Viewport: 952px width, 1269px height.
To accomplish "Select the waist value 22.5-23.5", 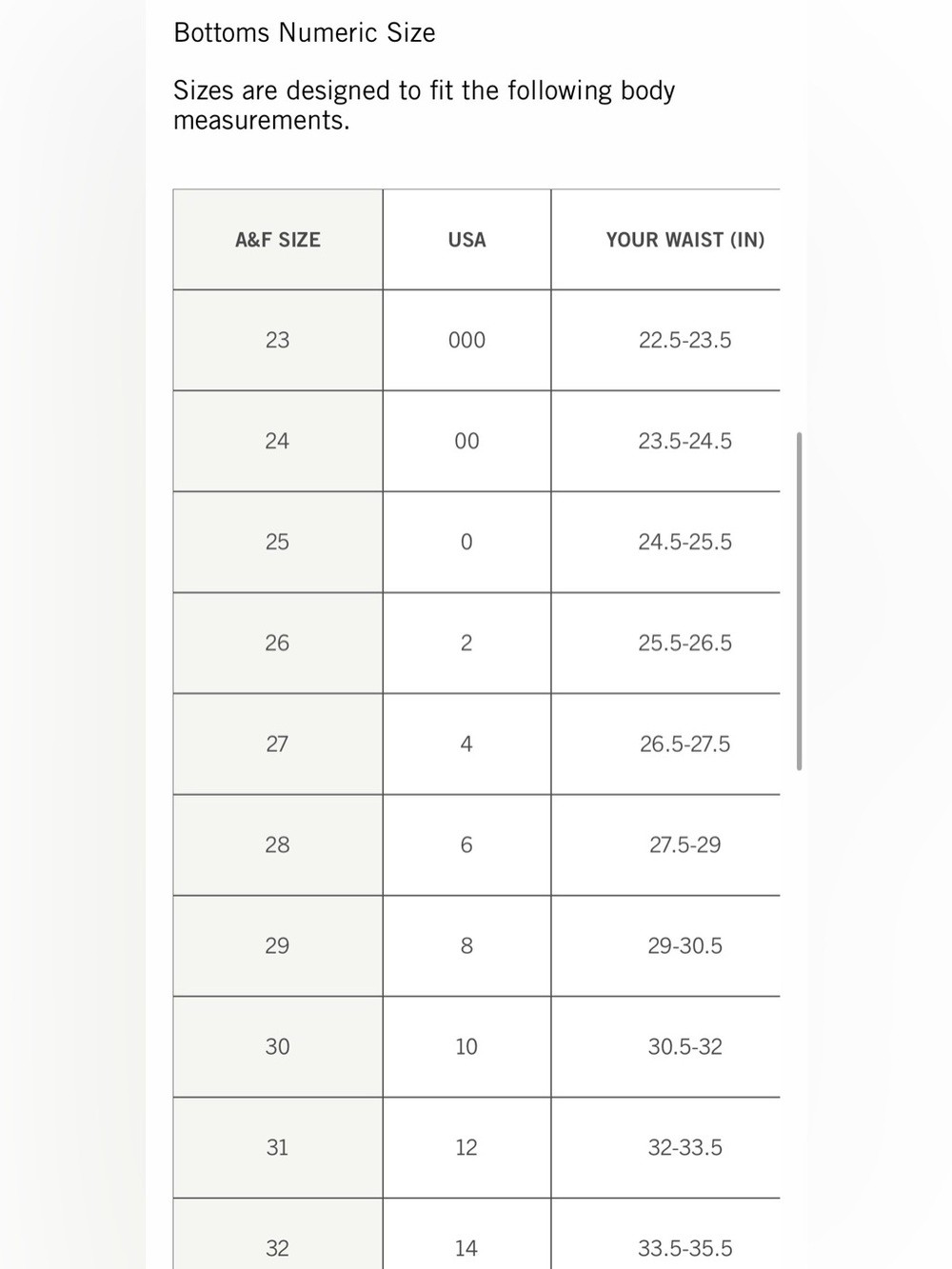I will pyautogui.click(x=684, y=340).
